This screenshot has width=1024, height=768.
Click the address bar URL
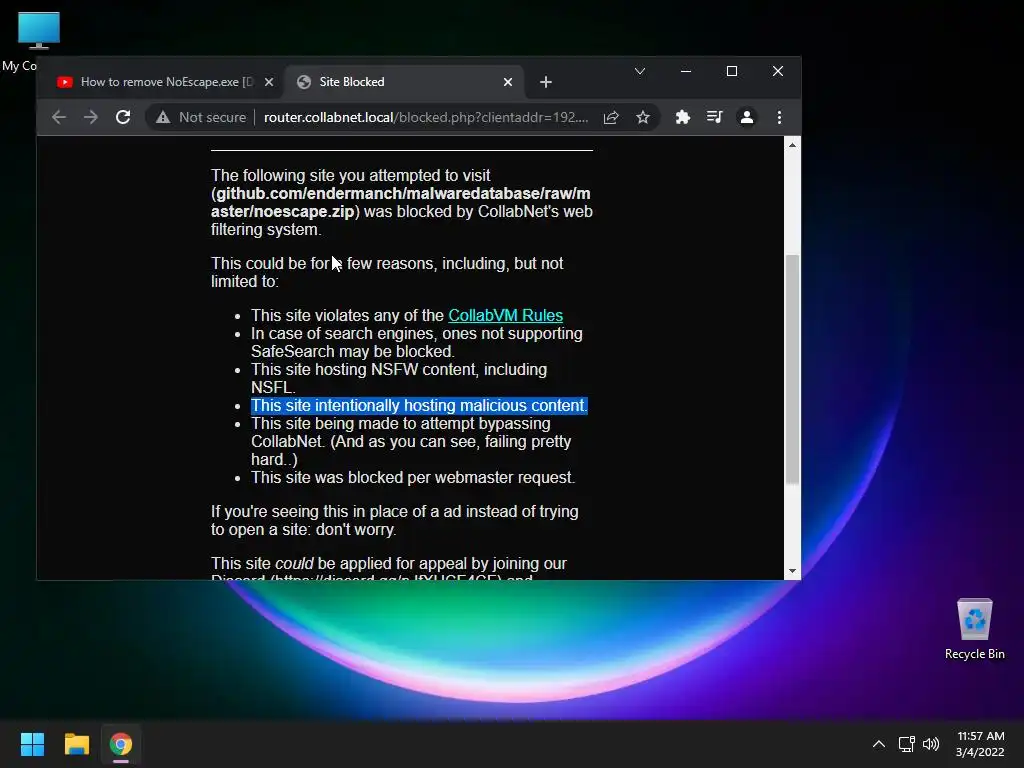pyautogui.click(x=426, y=118)
